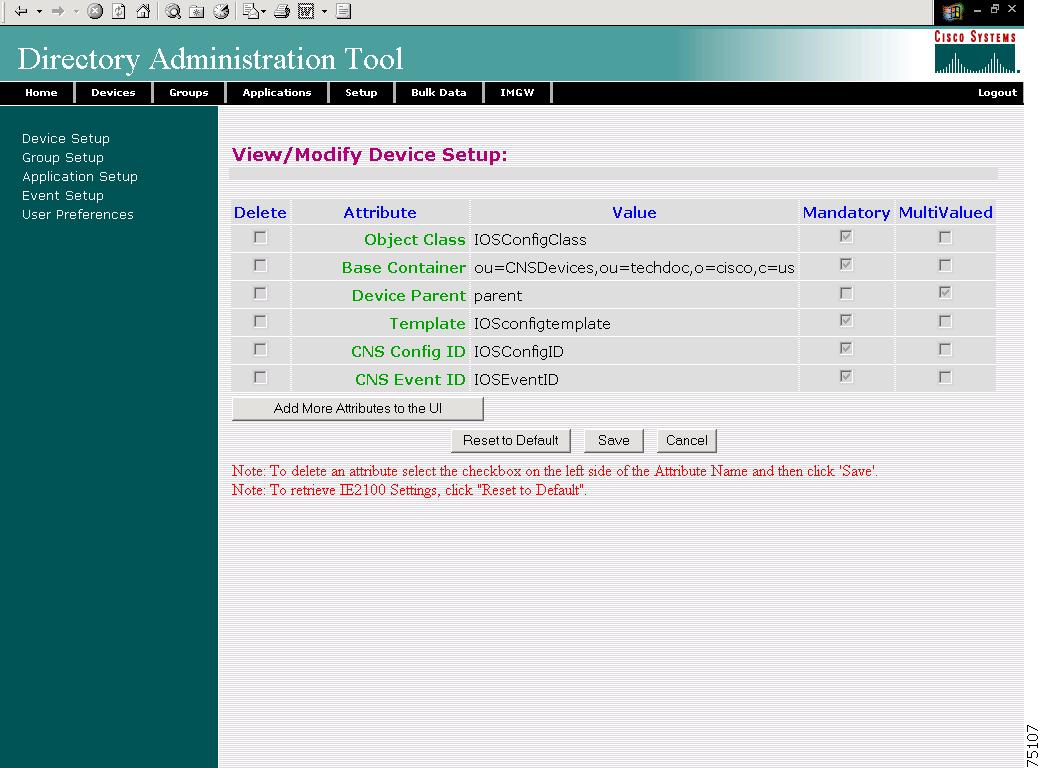Click the 'parent' value text
Image resolution: width=1041 pixels, height=768 pixels.
498,296
